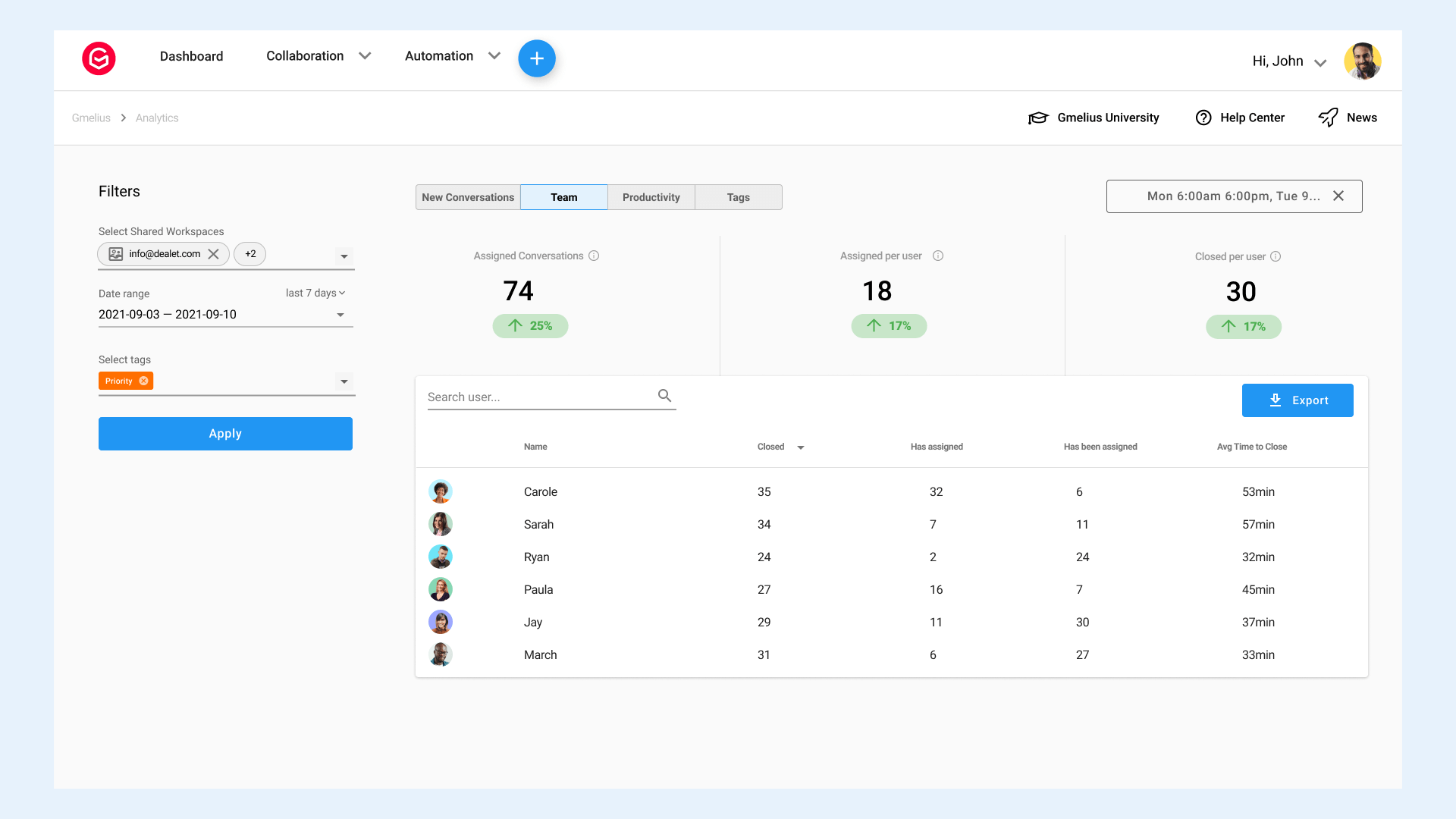
Task: Toggle sorting on the Closed column
Action: [801, 447]
